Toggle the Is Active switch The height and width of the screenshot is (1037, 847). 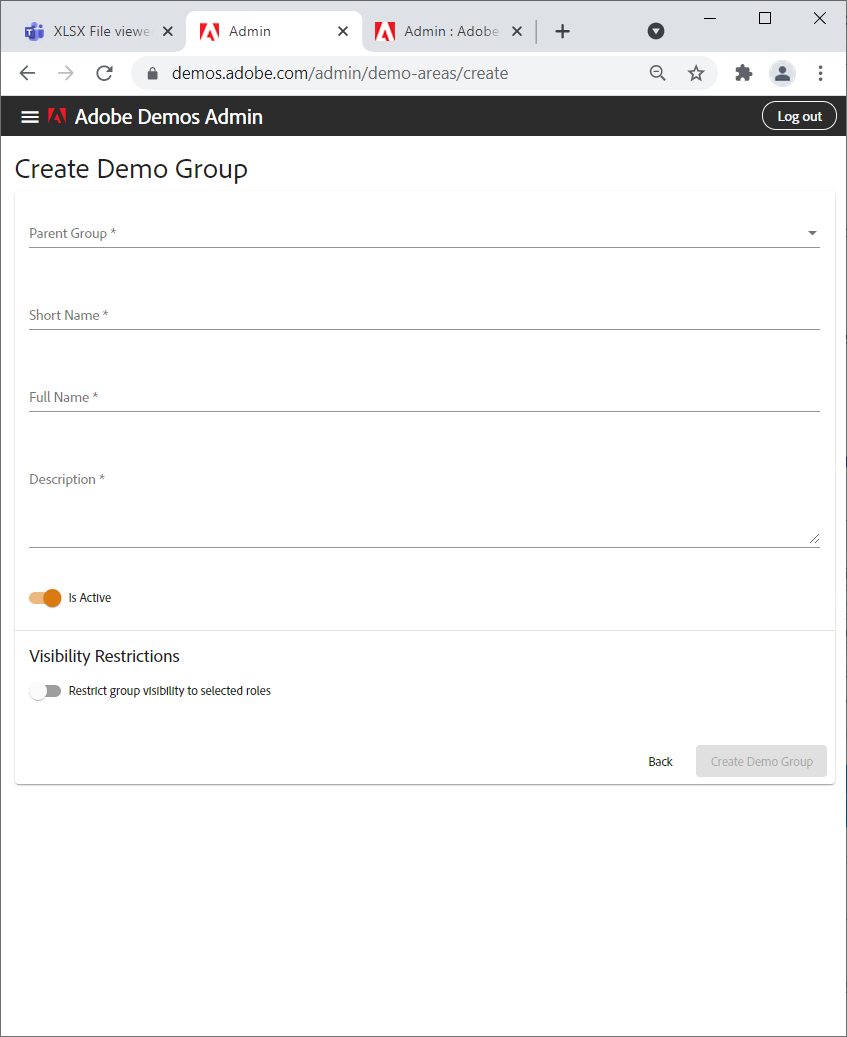tap(45, 598)
